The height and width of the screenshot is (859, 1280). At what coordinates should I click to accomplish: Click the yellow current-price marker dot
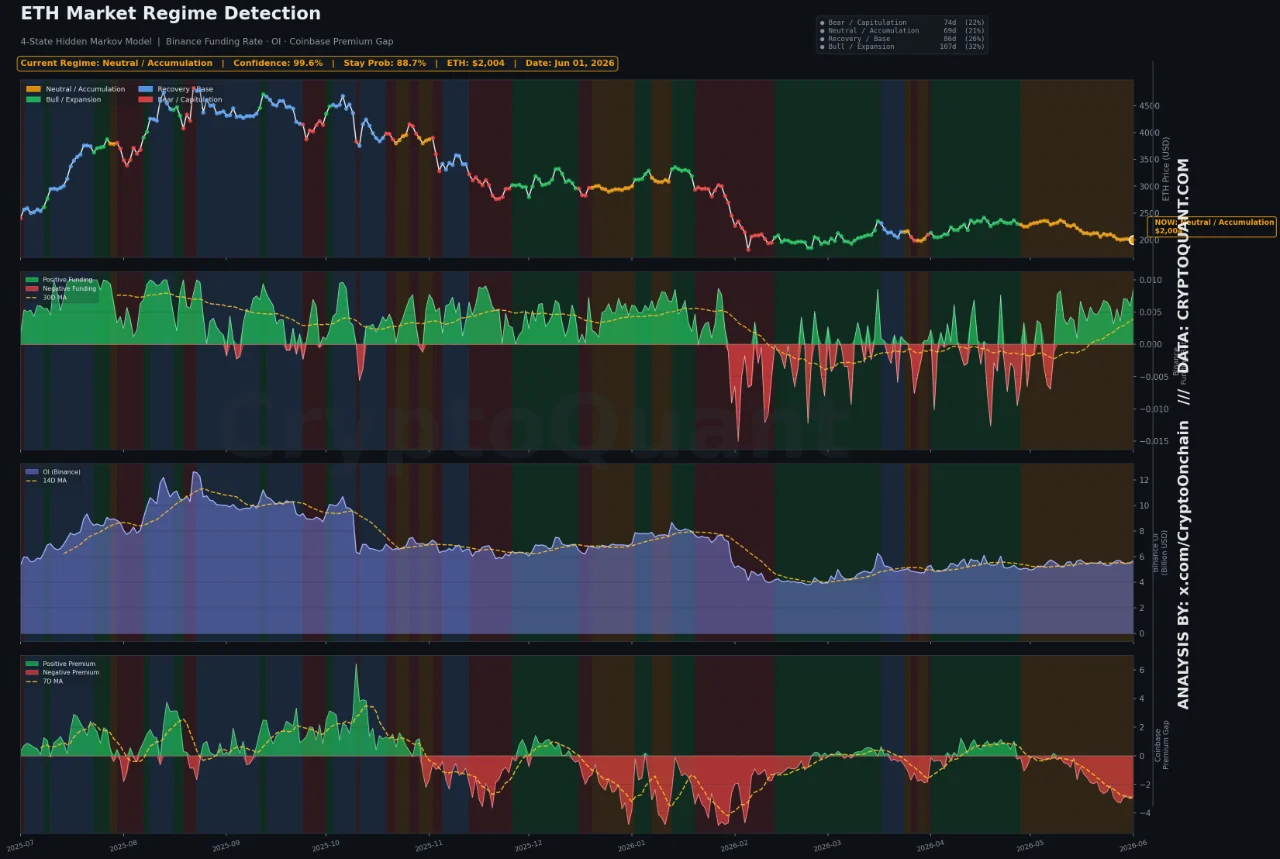(x=1133, y=240)
